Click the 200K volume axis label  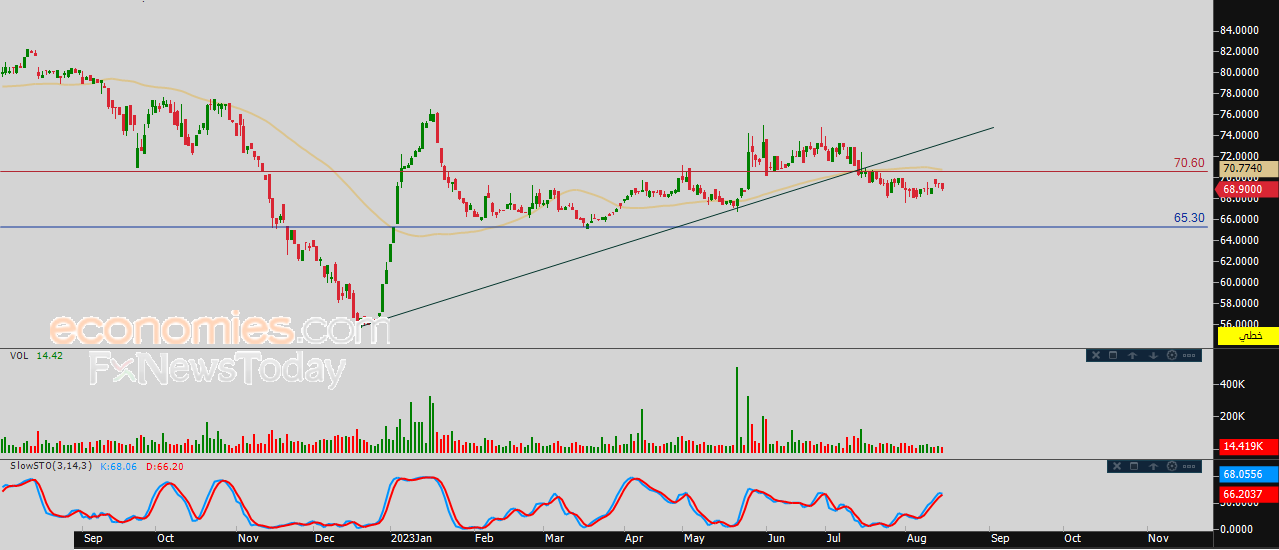pos(1234,416)
